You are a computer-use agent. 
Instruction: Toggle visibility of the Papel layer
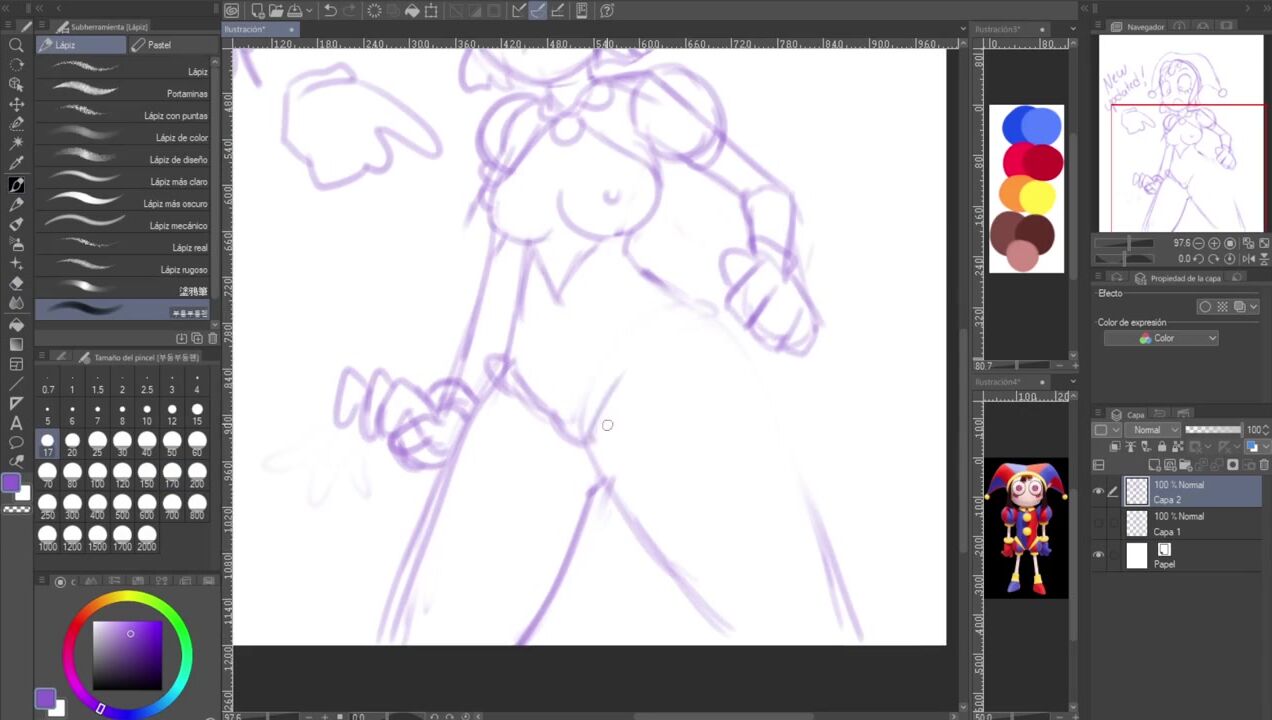(1098, 556)
